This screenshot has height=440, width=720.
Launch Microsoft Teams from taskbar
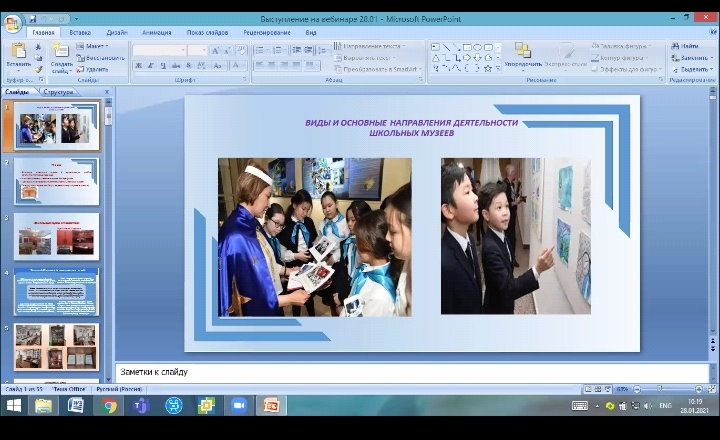(x=141, y=405)
